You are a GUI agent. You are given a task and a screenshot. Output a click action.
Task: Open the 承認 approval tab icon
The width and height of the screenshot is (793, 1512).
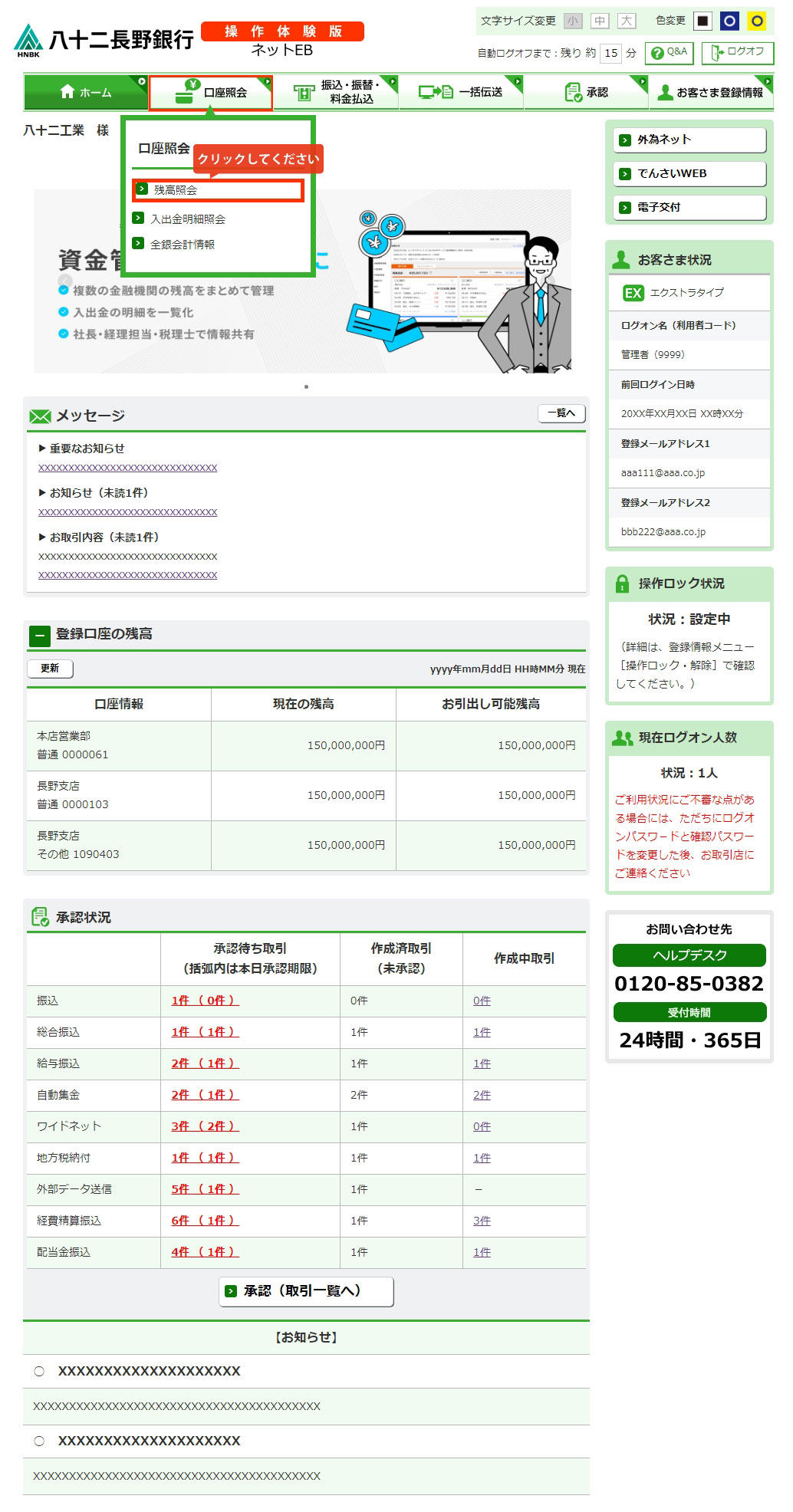[x=573, y=93]
